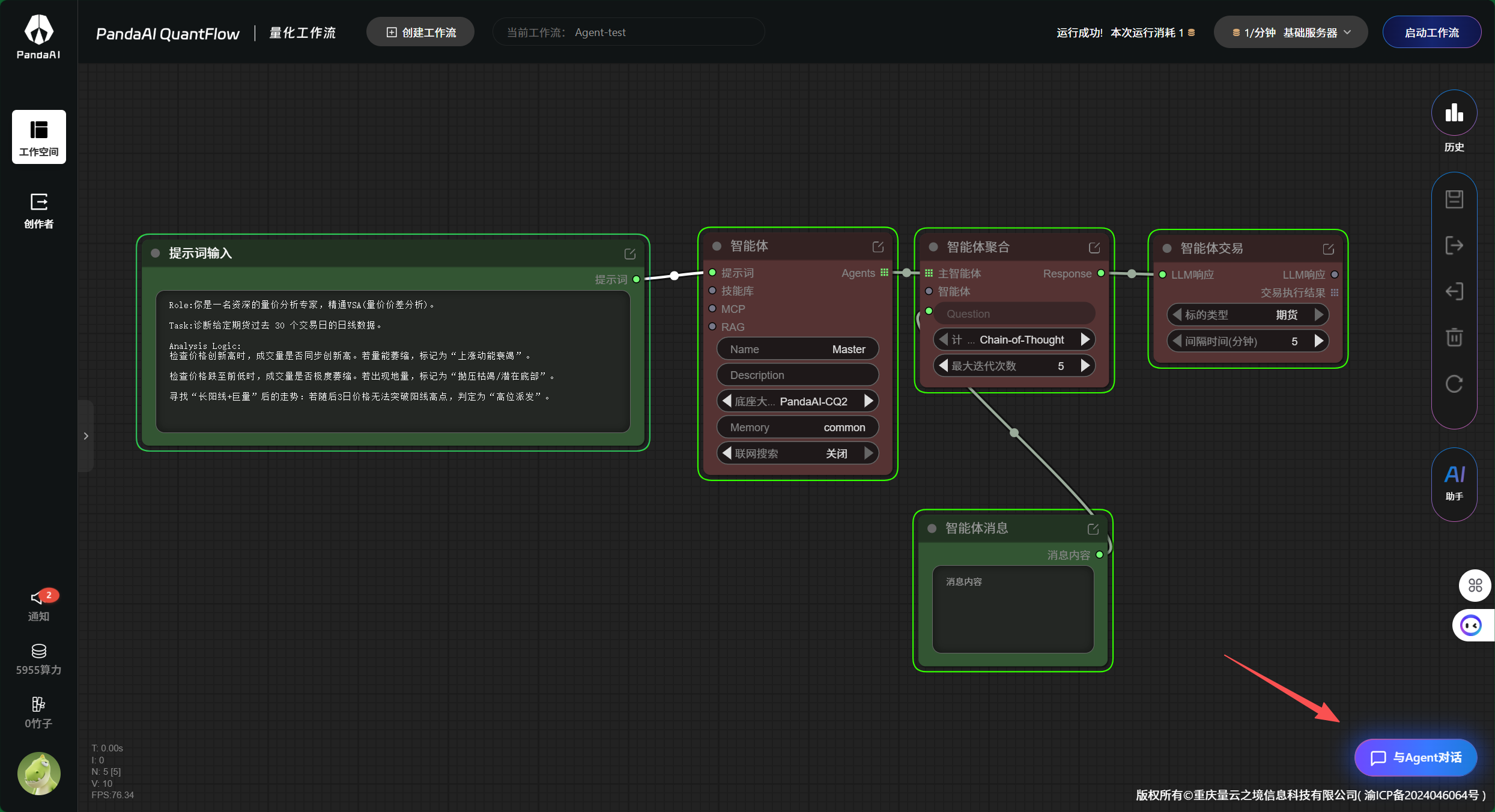The height and width of the screenshot is (812, 1495).
Task: Click the RAG input port dot
Action: click(x=713, y=327)
